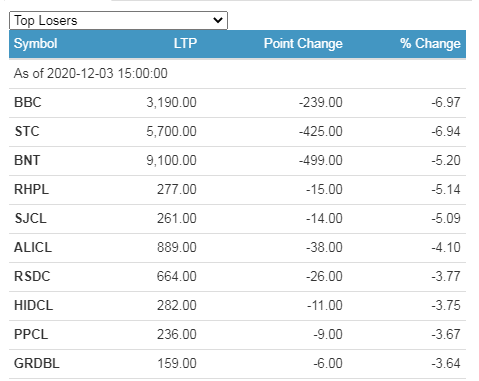
Task: Click BBC's LTP value 3,190.00
Action: pos(171,102)
